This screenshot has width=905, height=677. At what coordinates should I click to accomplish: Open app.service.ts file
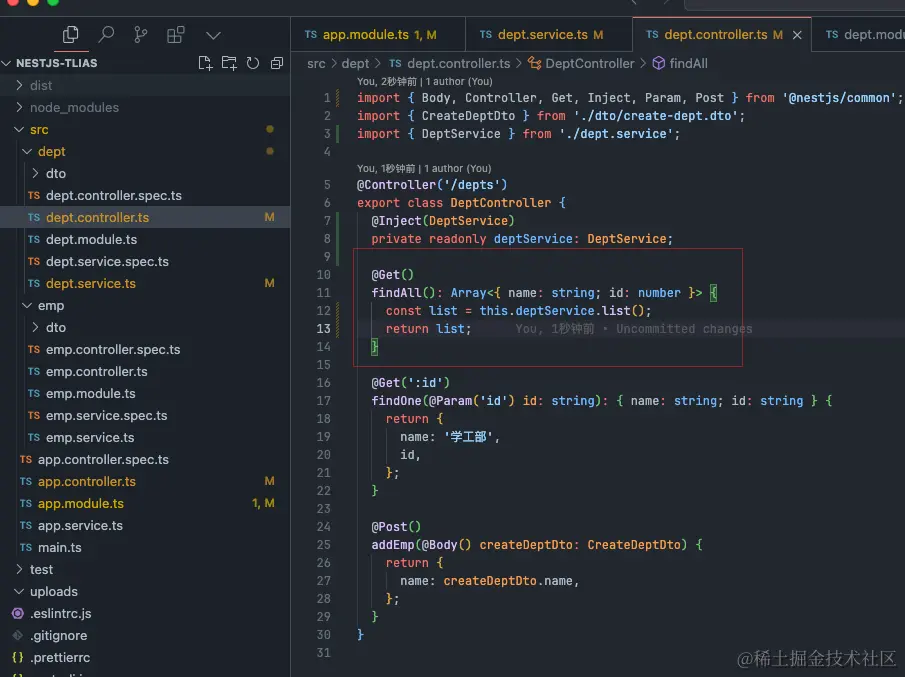80,525
